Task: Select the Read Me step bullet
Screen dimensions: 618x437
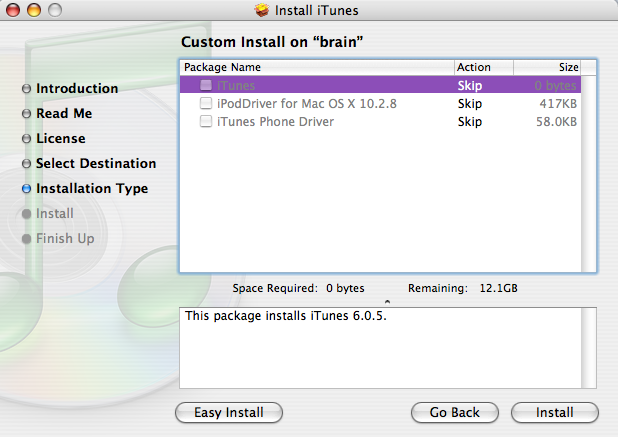Action: pos(26,114)
